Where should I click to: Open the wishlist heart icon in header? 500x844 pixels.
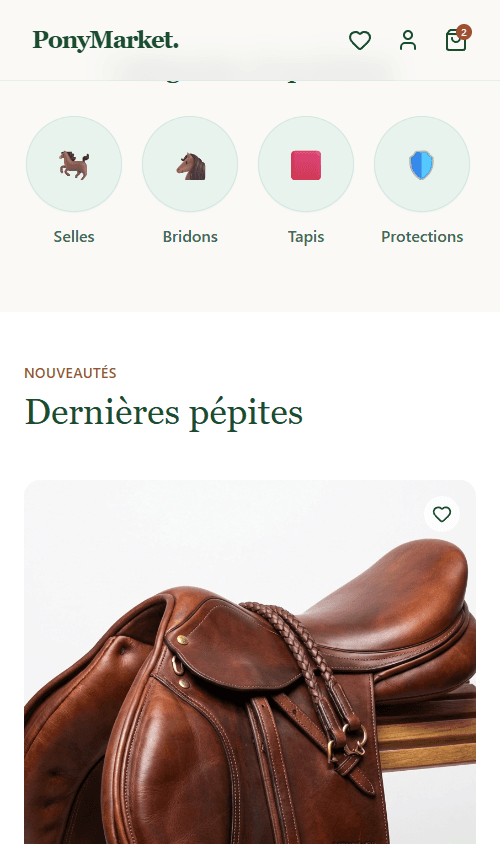point(360,40)
